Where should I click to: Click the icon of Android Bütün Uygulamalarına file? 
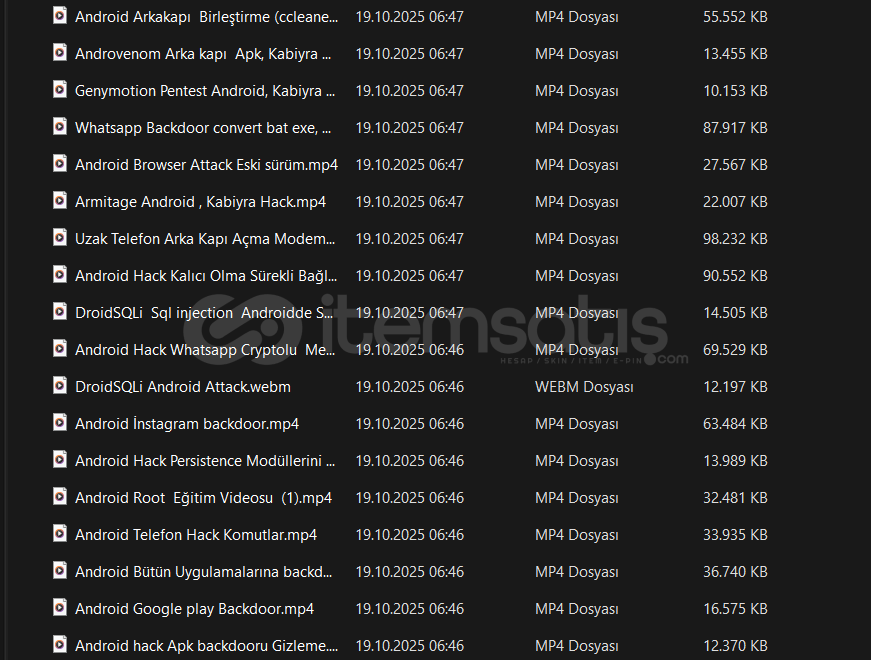click(x=59, y=571)
